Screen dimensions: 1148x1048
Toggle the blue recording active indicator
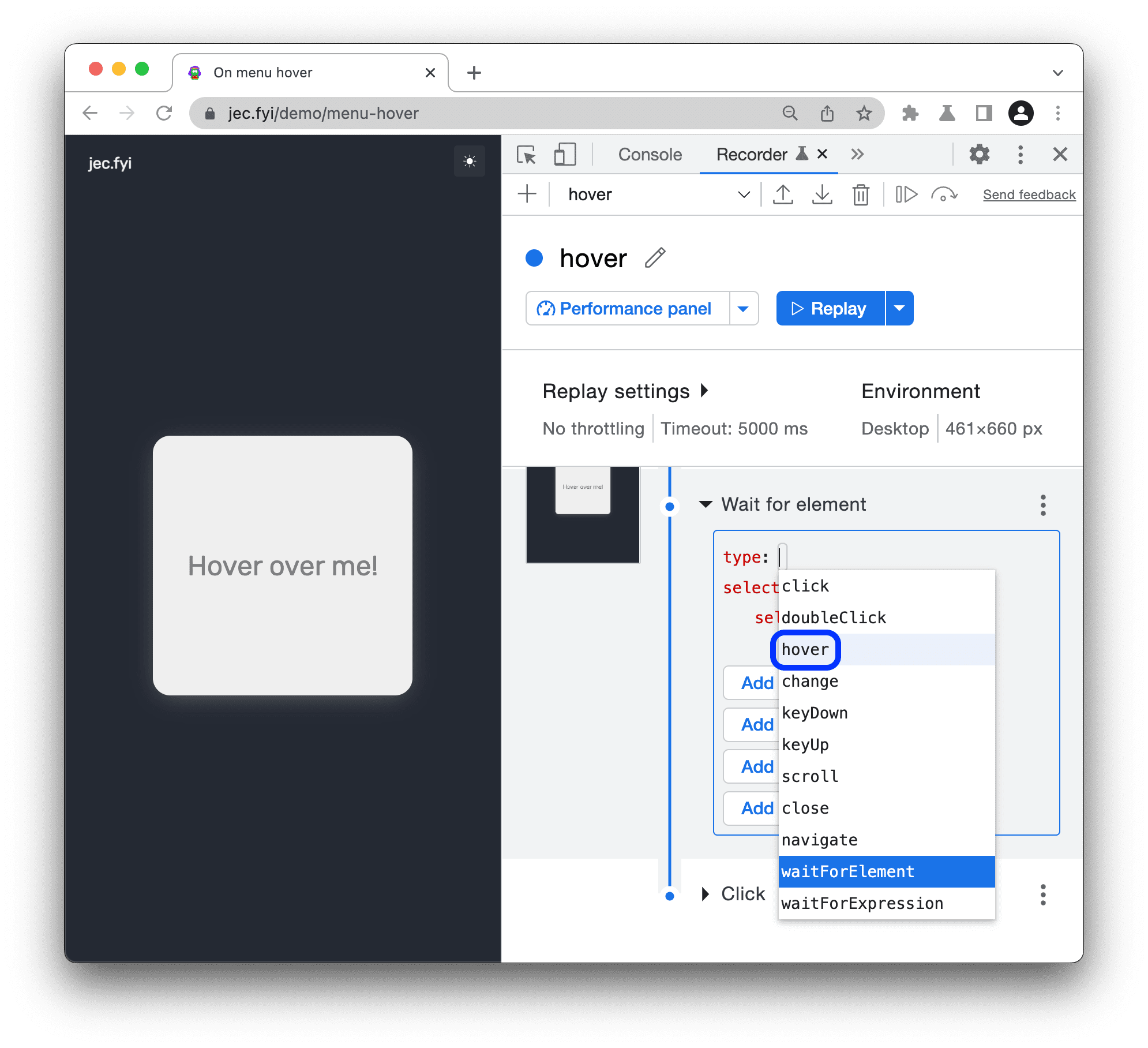tap(537, 258)
